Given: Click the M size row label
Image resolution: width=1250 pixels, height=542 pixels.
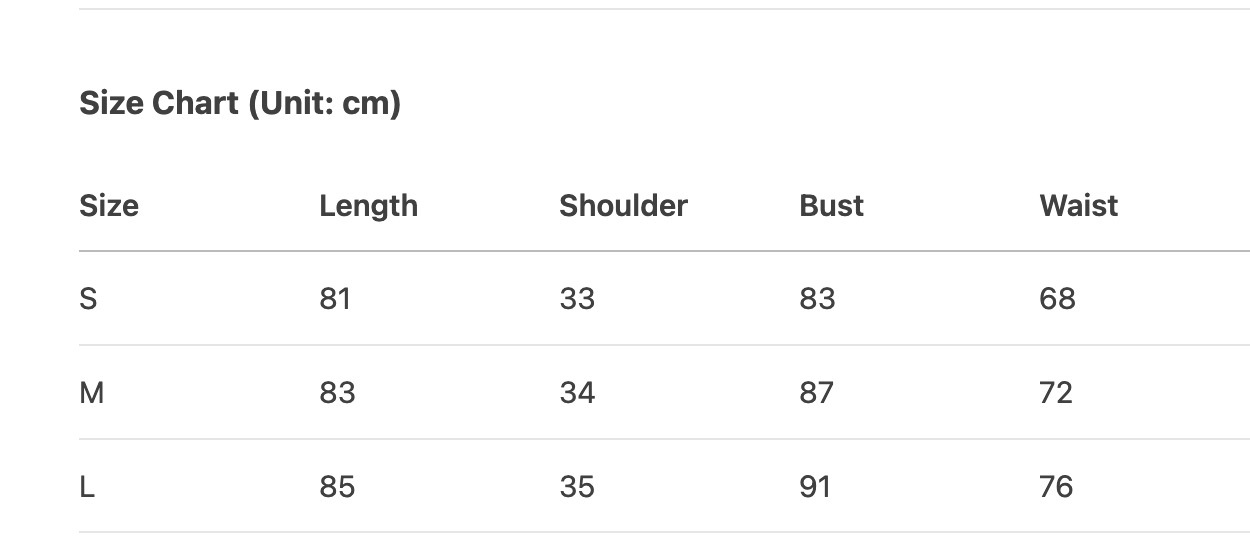Looking at the screenshot, I should tap(91, 393).
